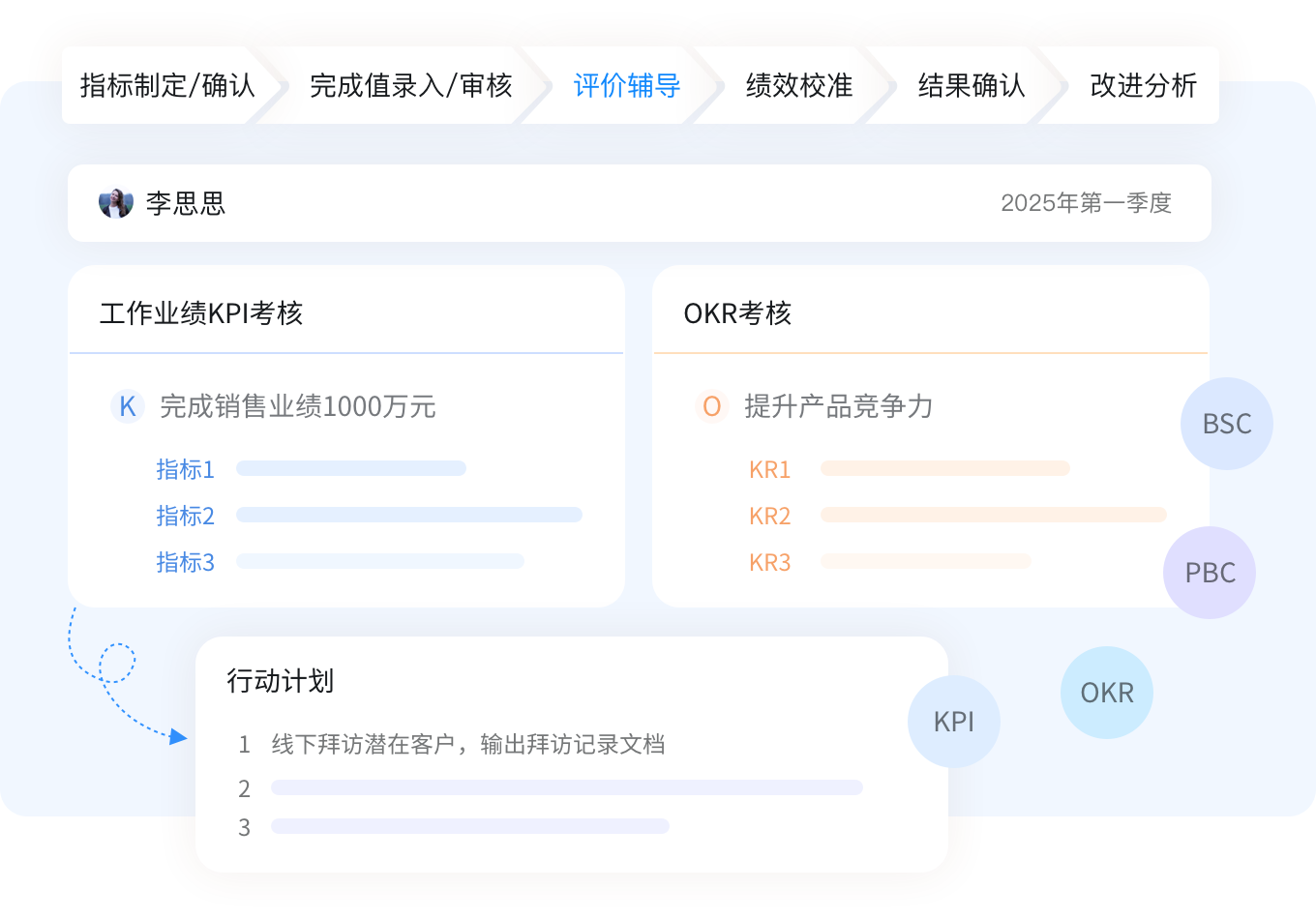Click the orange O objective icon
Viewport: 1316px width, 919px height.
[x=711, y=406]
